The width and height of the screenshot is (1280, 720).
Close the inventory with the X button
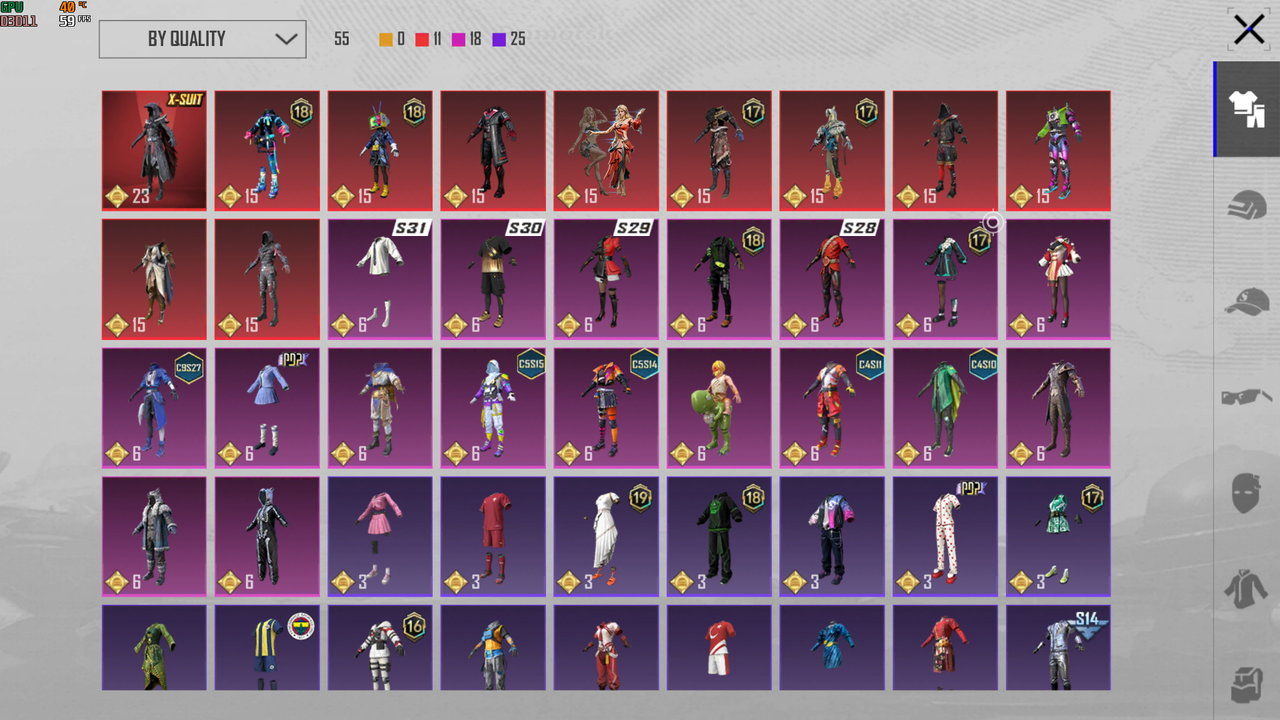coord(1248,30)
